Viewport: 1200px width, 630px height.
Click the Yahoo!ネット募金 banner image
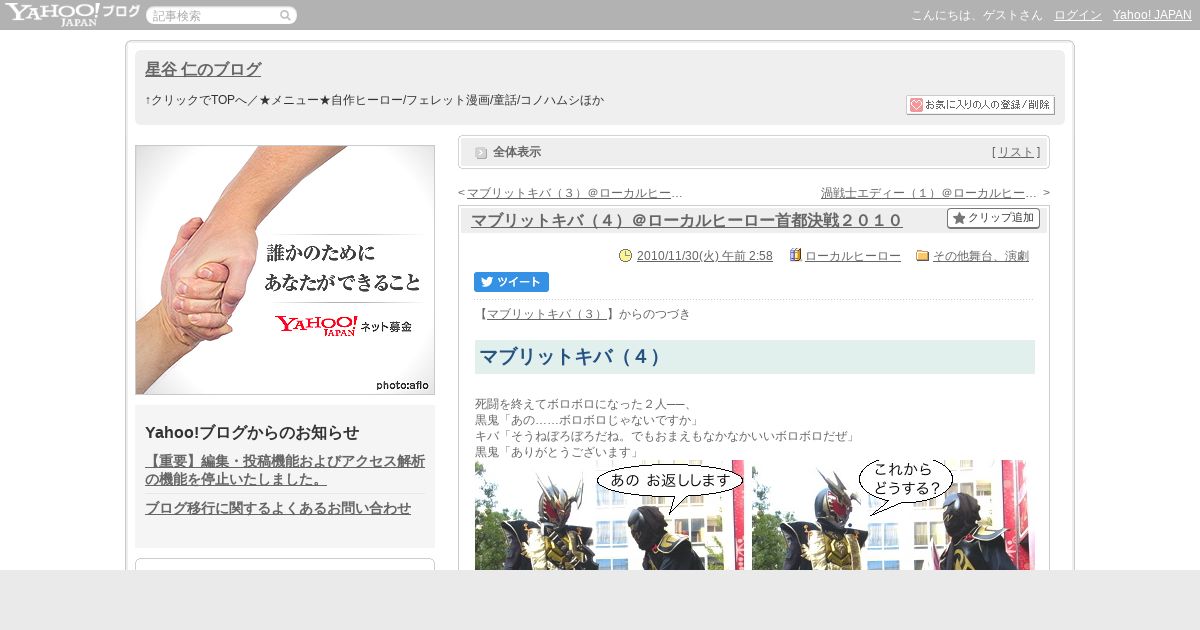click(285, 270)
